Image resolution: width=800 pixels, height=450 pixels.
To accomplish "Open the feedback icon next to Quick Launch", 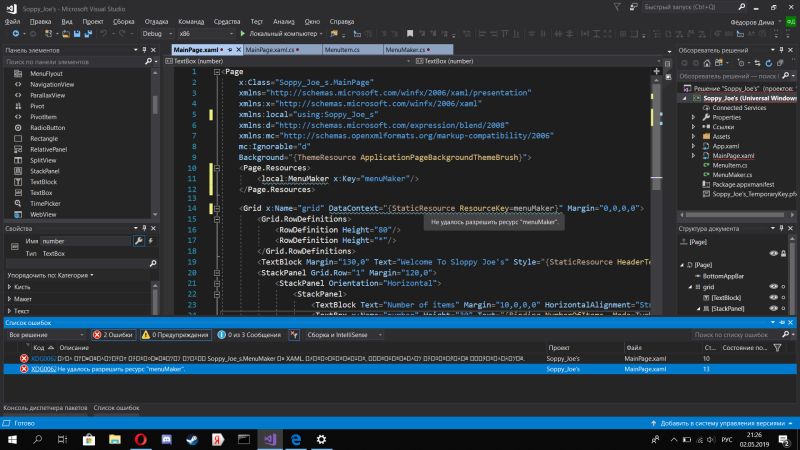I will [634, 7].
